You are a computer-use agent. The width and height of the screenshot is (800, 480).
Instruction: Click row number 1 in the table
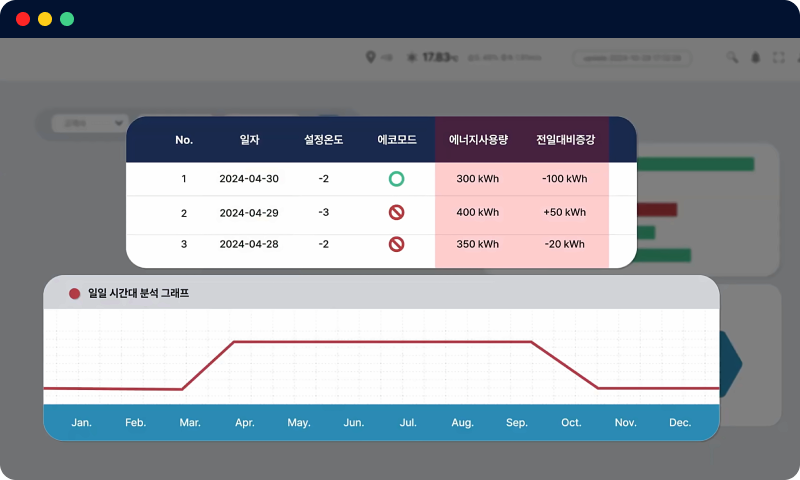tap(184, 179)
